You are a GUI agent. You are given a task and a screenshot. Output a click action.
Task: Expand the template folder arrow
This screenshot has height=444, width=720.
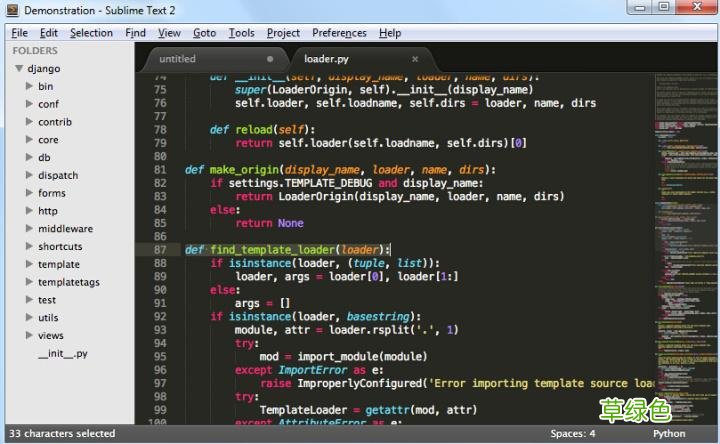pos(29,264)
